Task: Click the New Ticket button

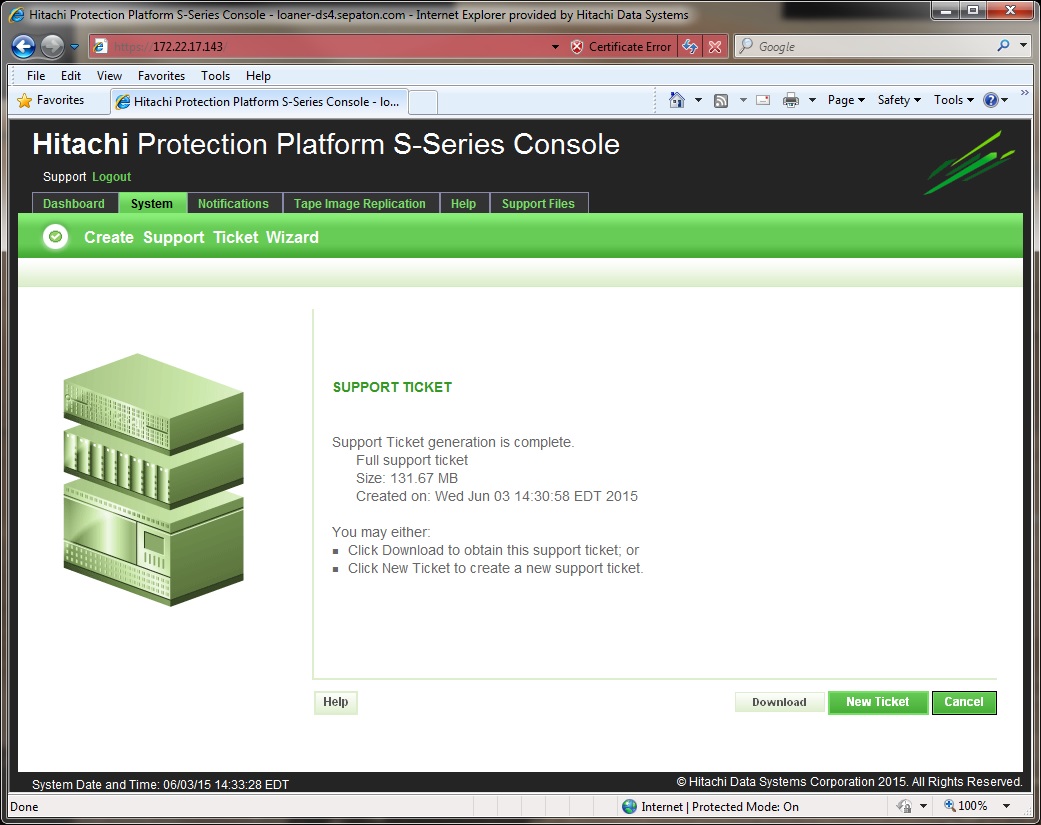Action: 878,702
